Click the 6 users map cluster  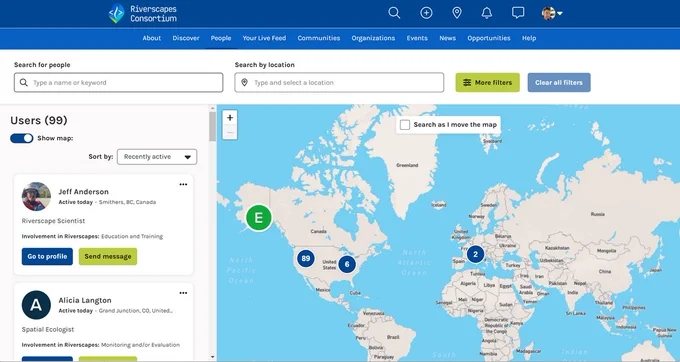(x=347, y=264)
